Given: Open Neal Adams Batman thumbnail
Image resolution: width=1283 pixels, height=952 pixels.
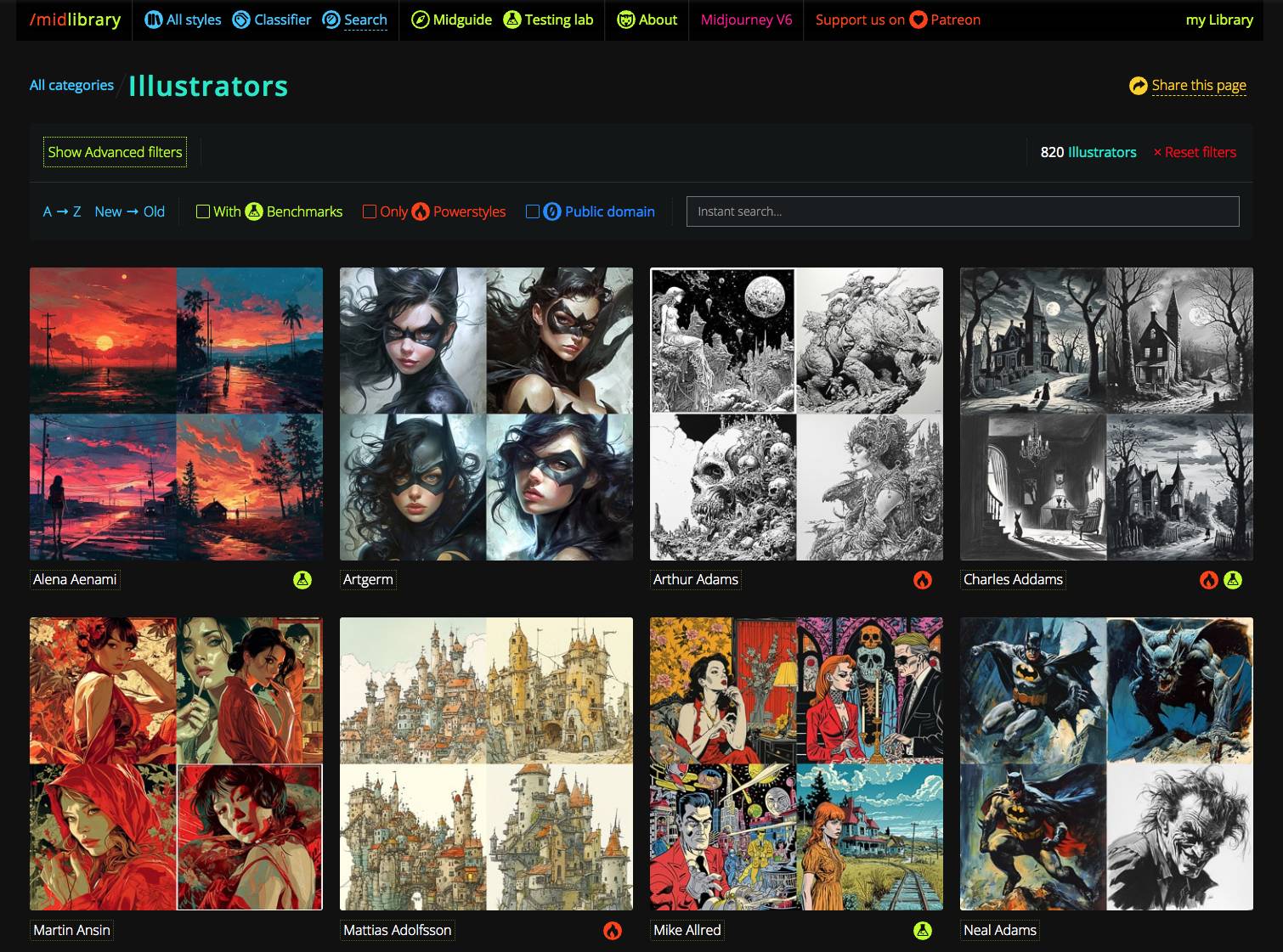Looking at the screenshot, I should (x=1106, y=764).
